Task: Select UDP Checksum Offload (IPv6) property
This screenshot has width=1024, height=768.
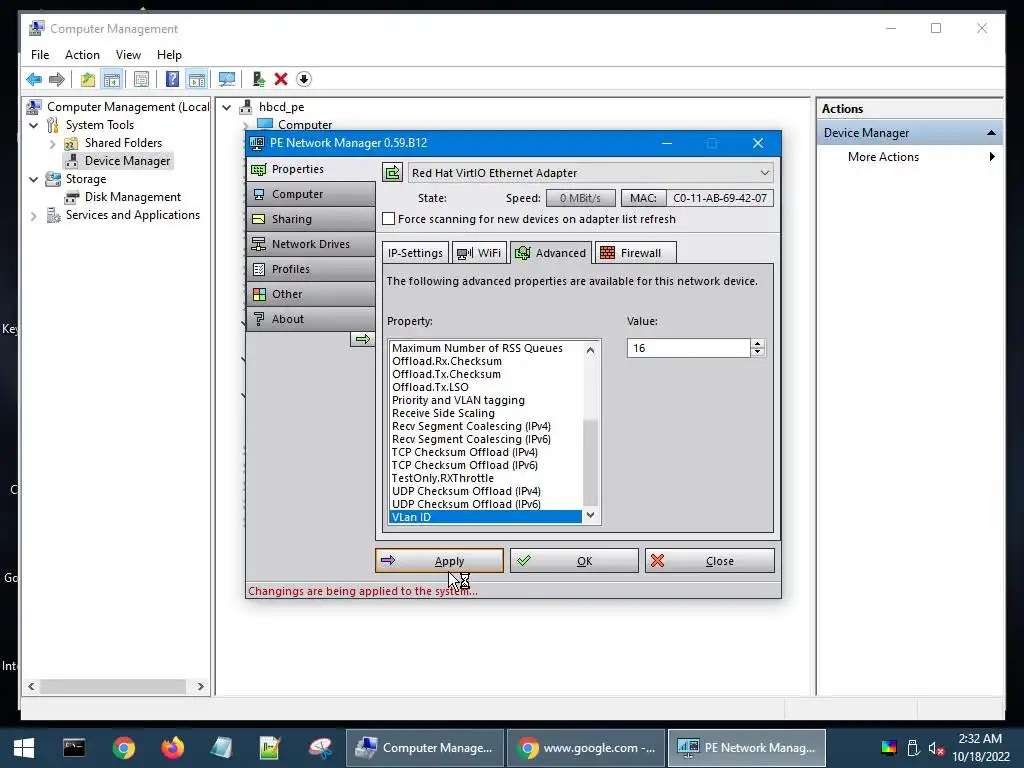Action: [466, 504]
